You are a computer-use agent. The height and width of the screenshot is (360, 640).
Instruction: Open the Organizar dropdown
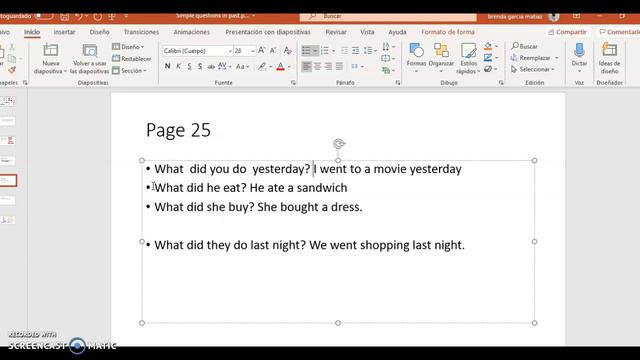point(441,58)
